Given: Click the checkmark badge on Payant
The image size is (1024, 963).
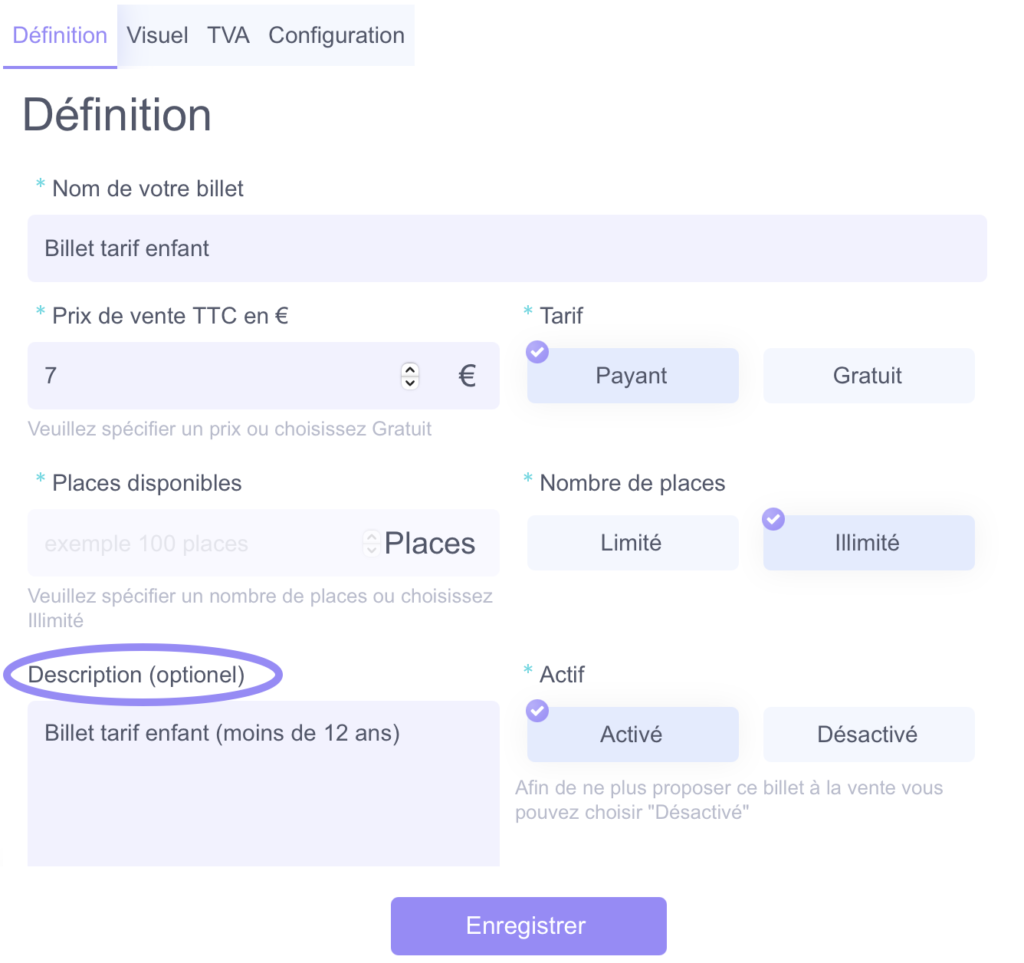Looking at the screenshot, I should coord(537,352).
